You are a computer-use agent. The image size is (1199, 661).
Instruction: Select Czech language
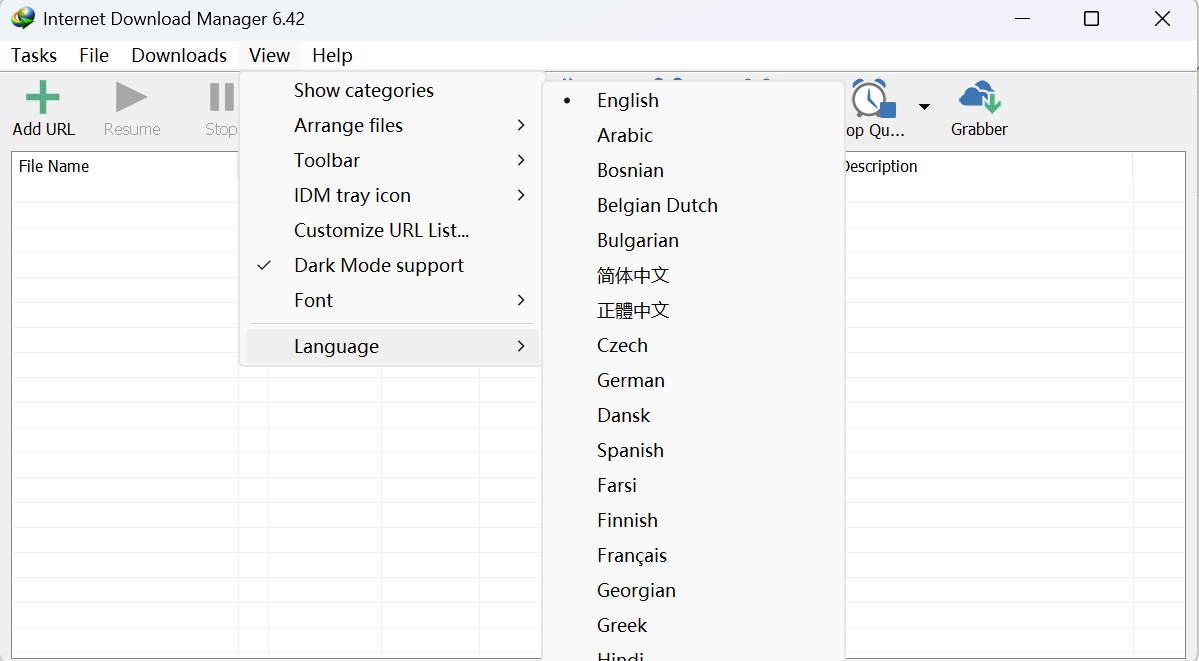click(693, 346)
